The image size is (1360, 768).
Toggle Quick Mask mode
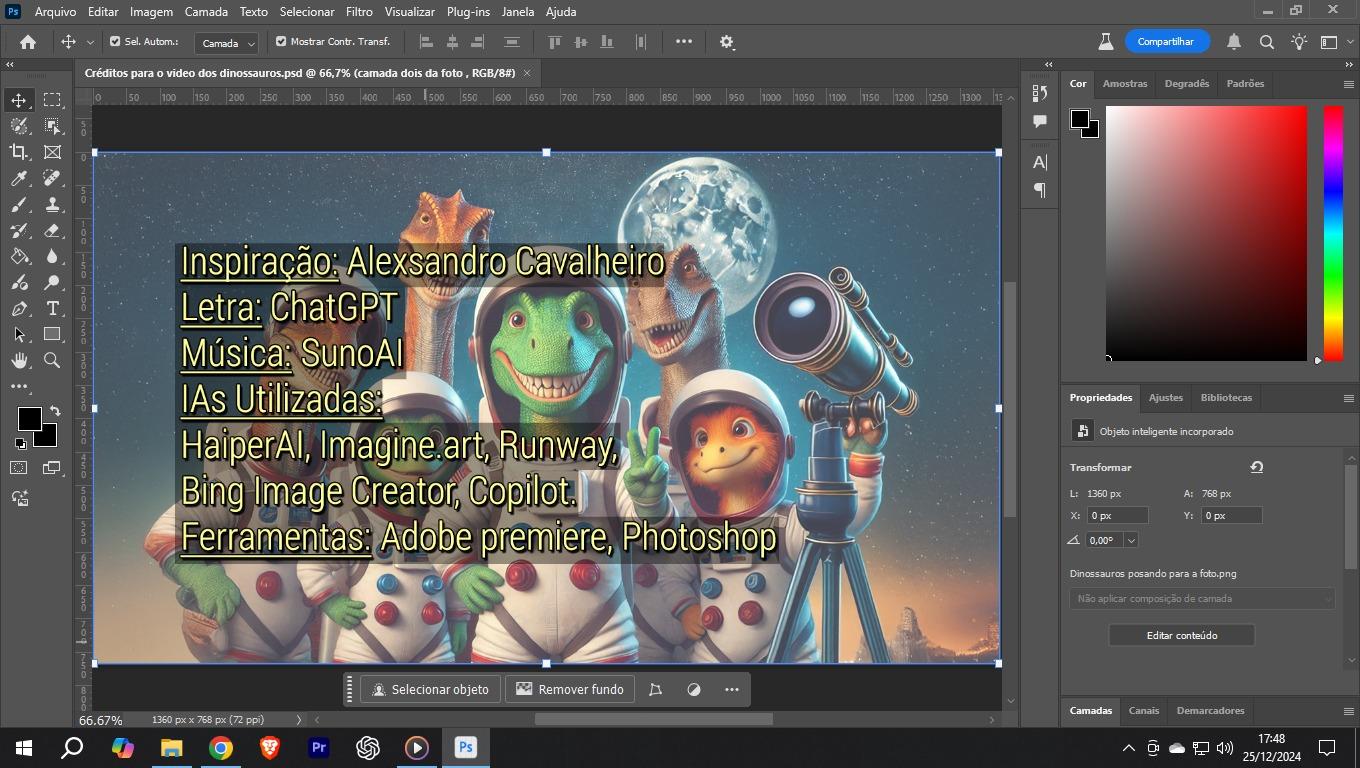19,468
